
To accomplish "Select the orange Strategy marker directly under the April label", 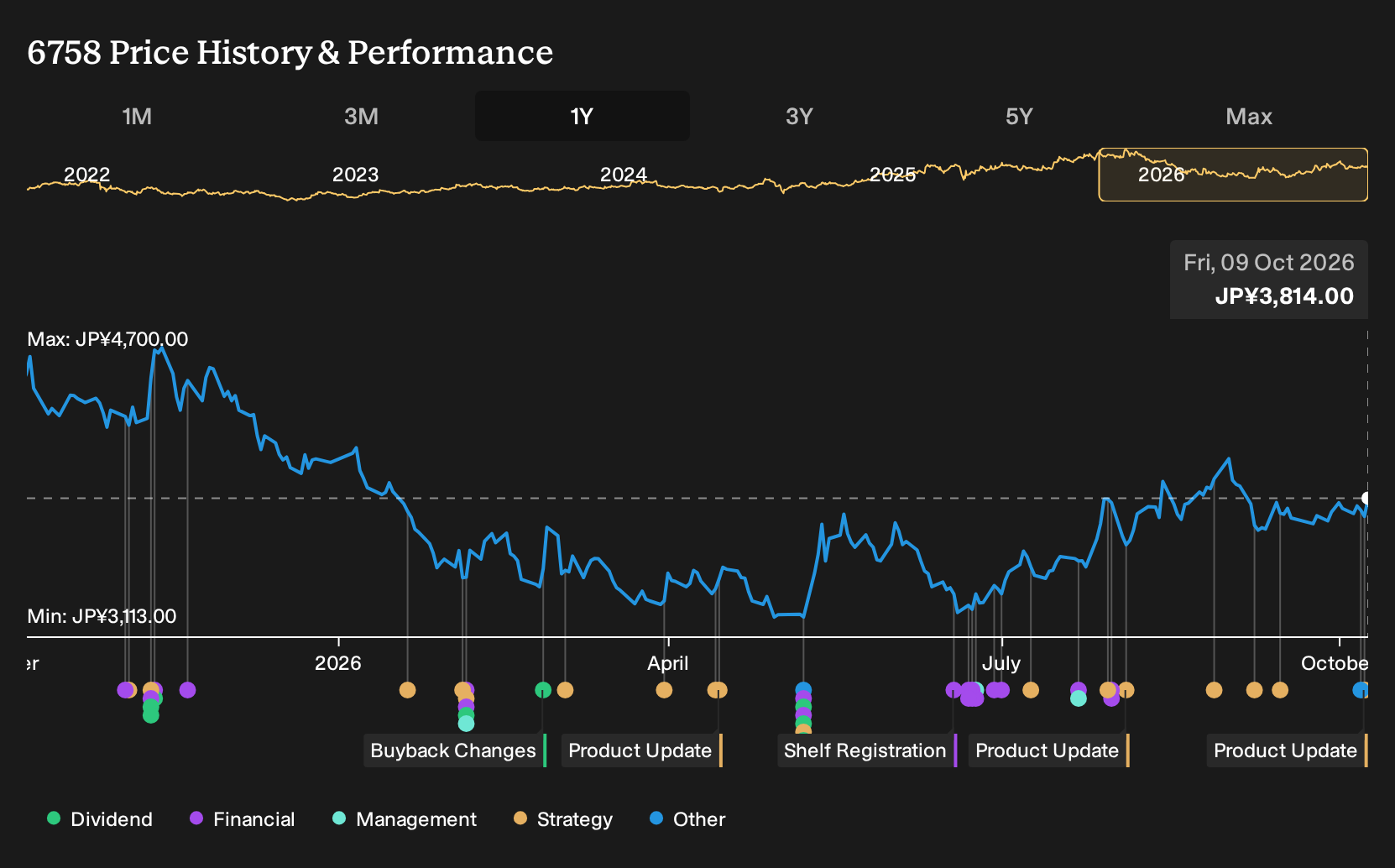I will pos(664,690).
